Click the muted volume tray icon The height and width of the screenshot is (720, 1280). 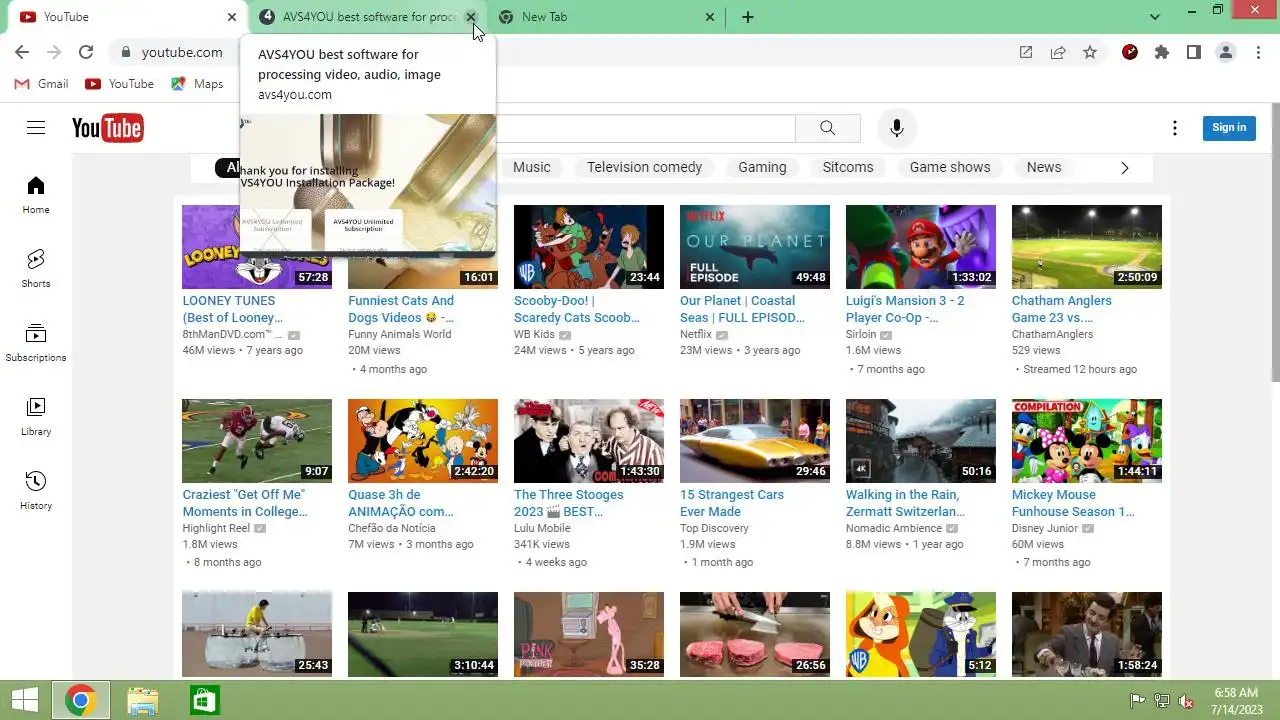click(x=1186, y=701)
